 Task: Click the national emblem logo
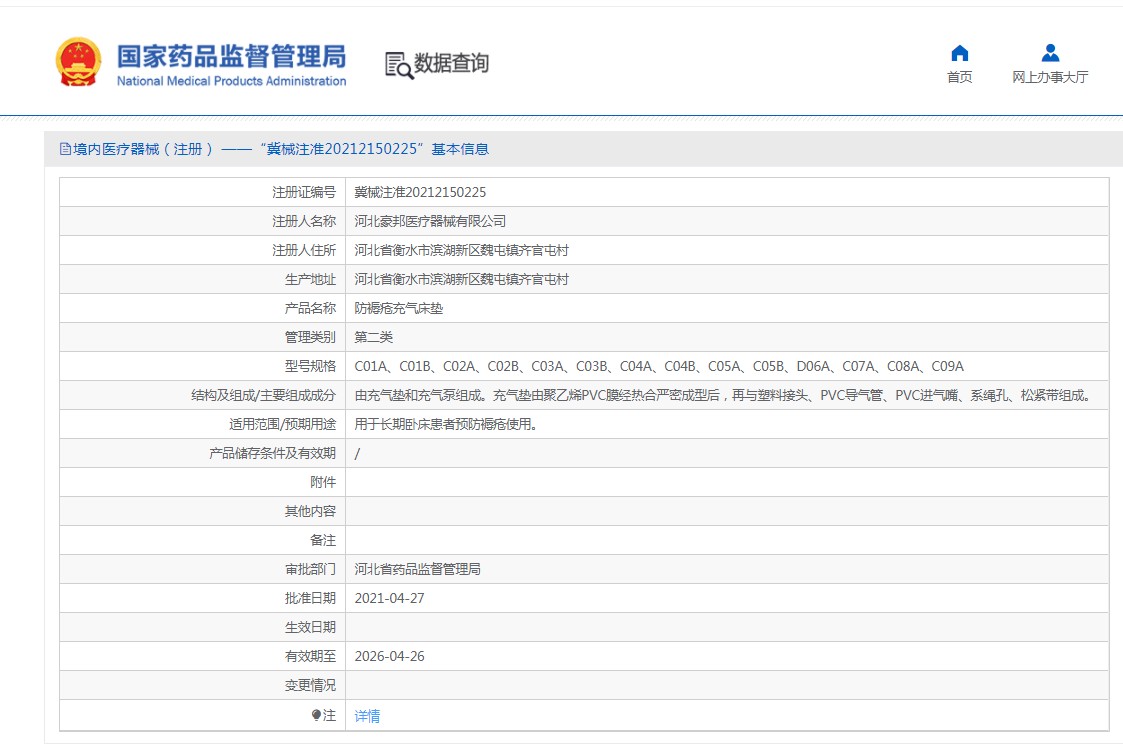(78, 62)
